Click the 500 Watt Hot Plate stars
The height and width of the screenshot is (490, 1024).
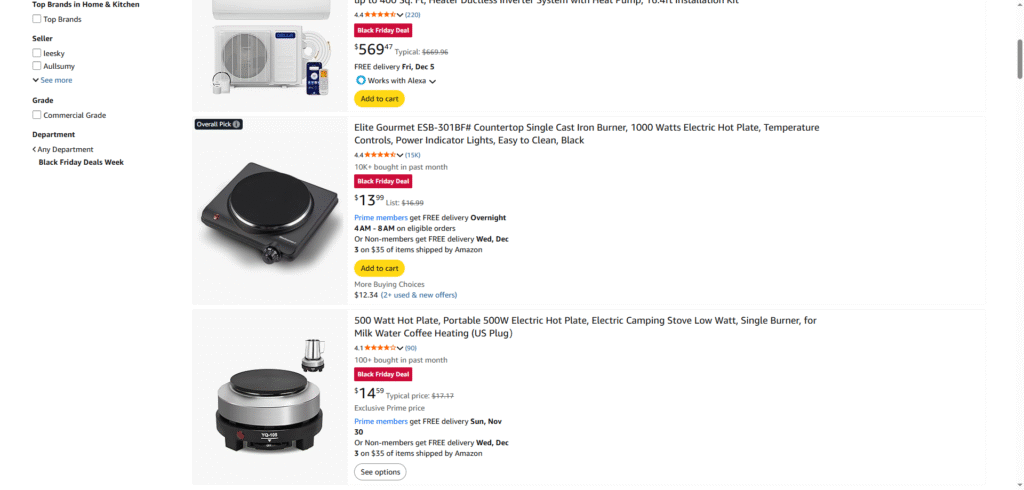coord(378,348)
